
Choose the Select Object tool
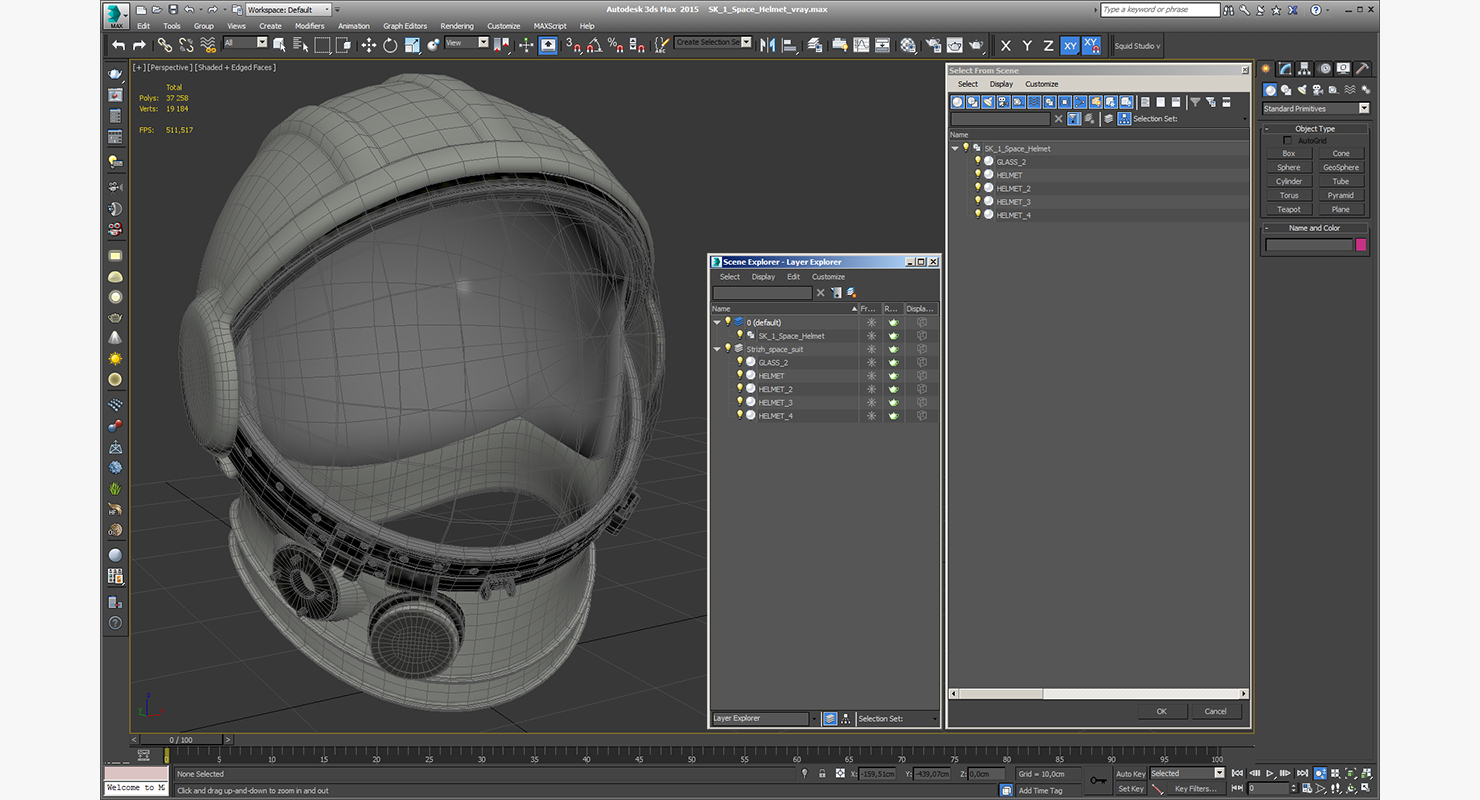279,45
